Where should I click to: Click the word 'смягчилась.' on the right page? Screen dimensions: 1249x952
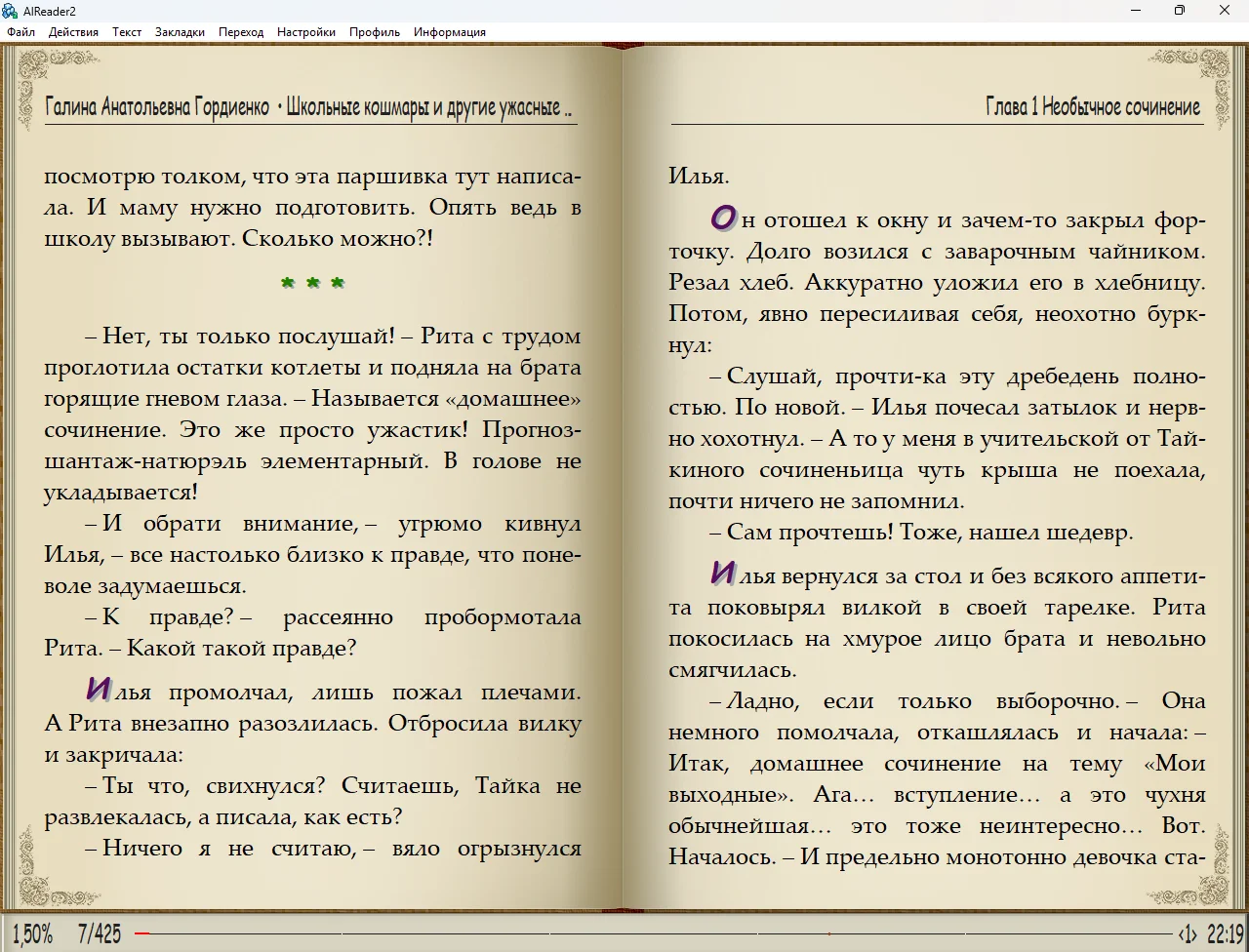[x=733, y=671]
